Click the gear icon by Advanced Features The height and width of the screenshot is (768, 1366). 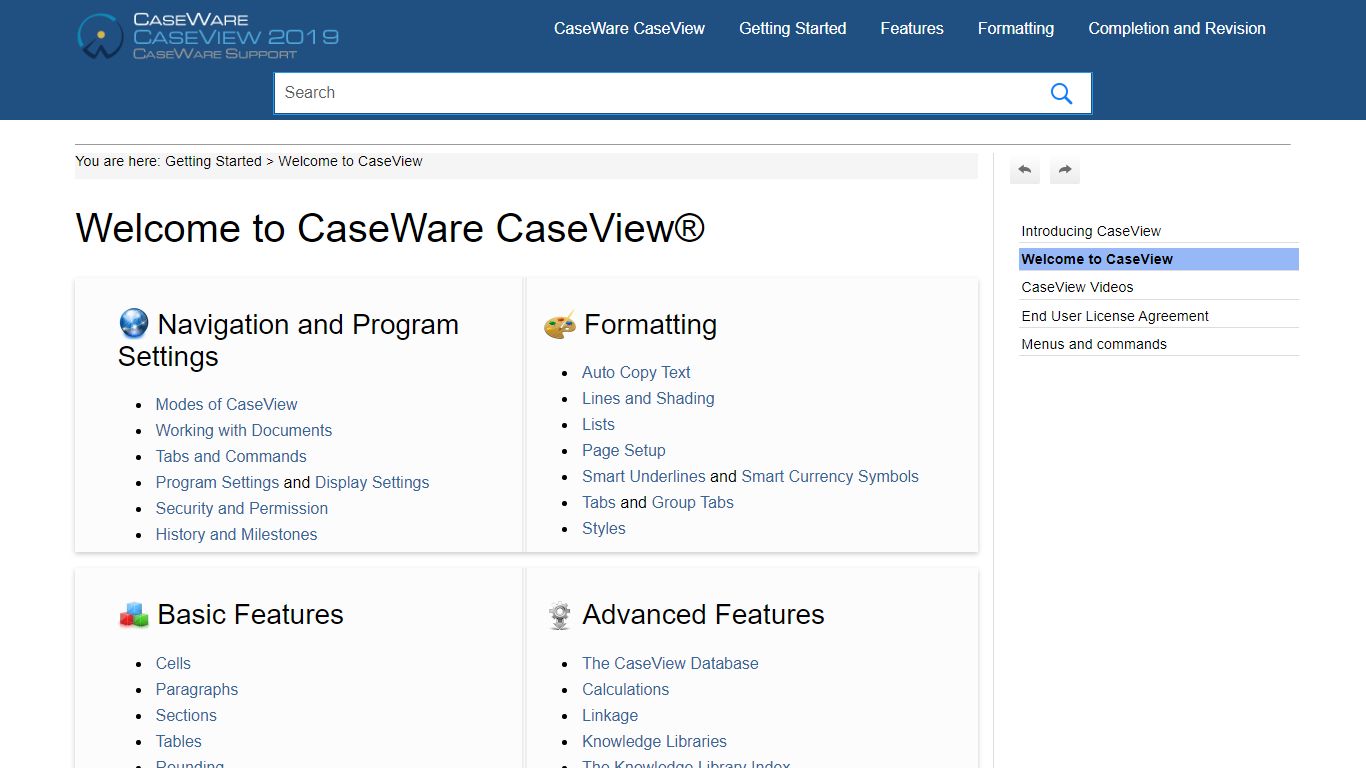(560, 615)
